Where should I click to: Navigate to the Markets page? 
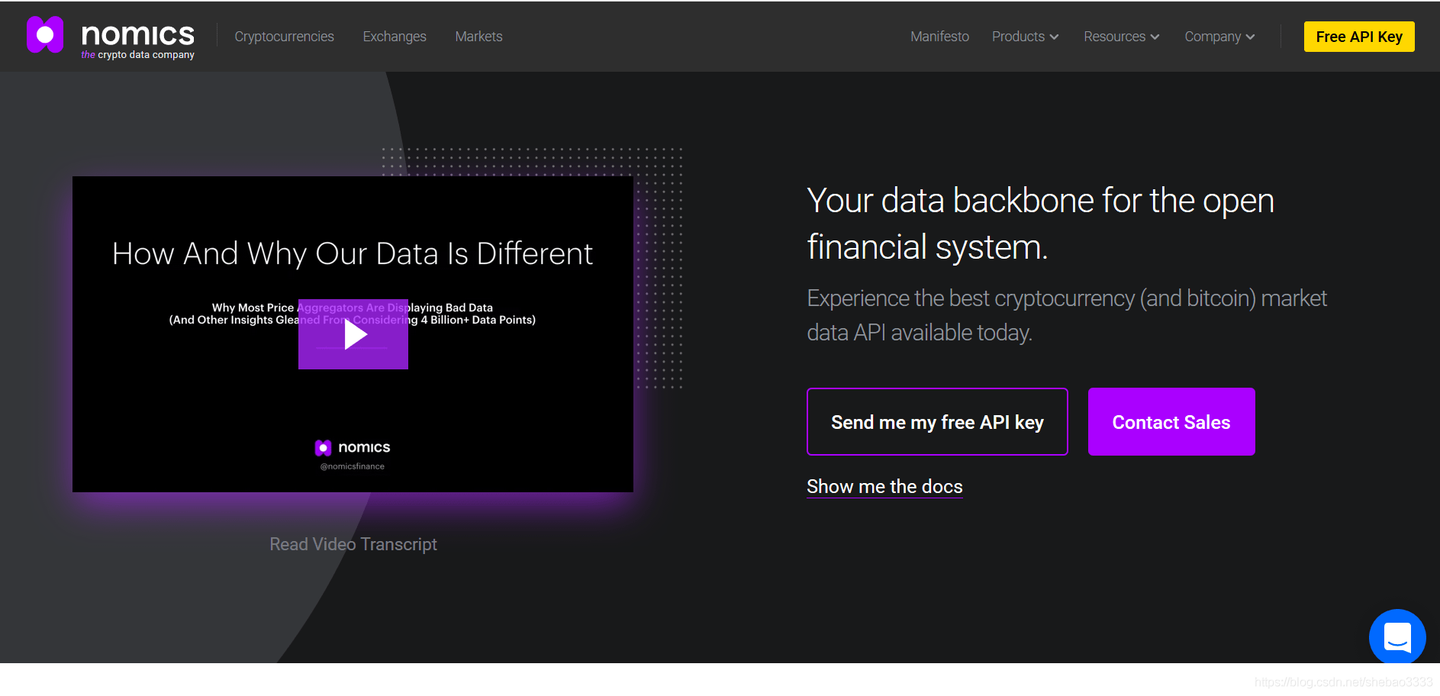[x=479, y=37]
